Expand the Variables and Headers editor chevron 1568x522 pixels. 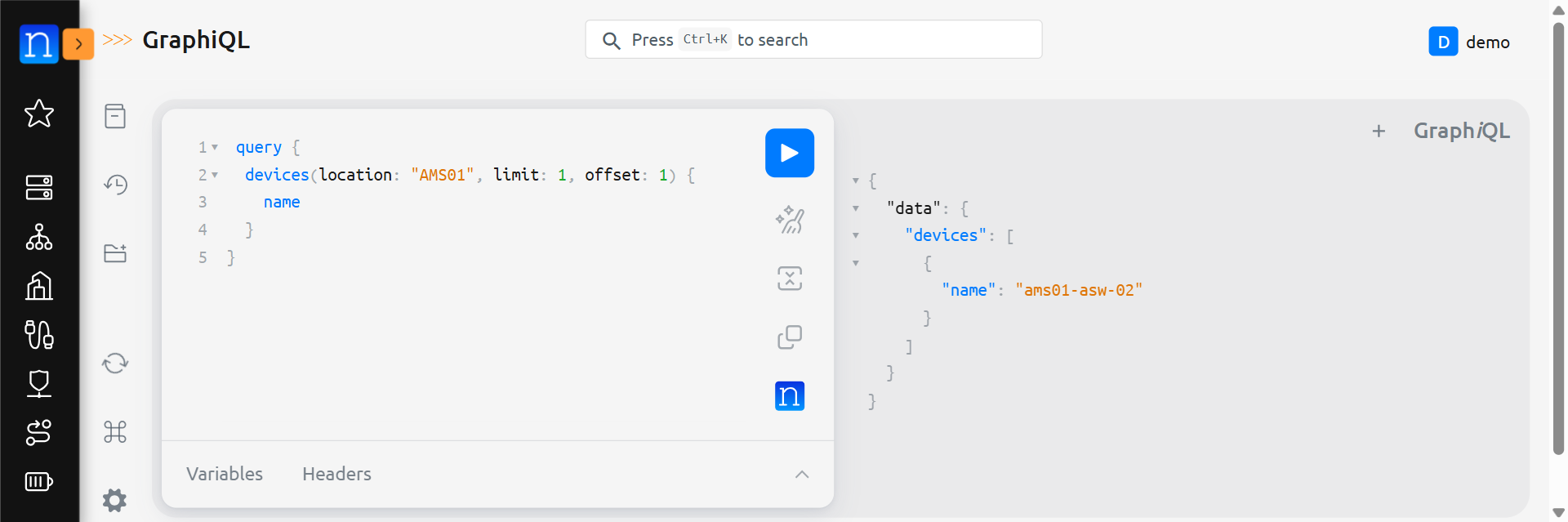(x=801, y=475)
